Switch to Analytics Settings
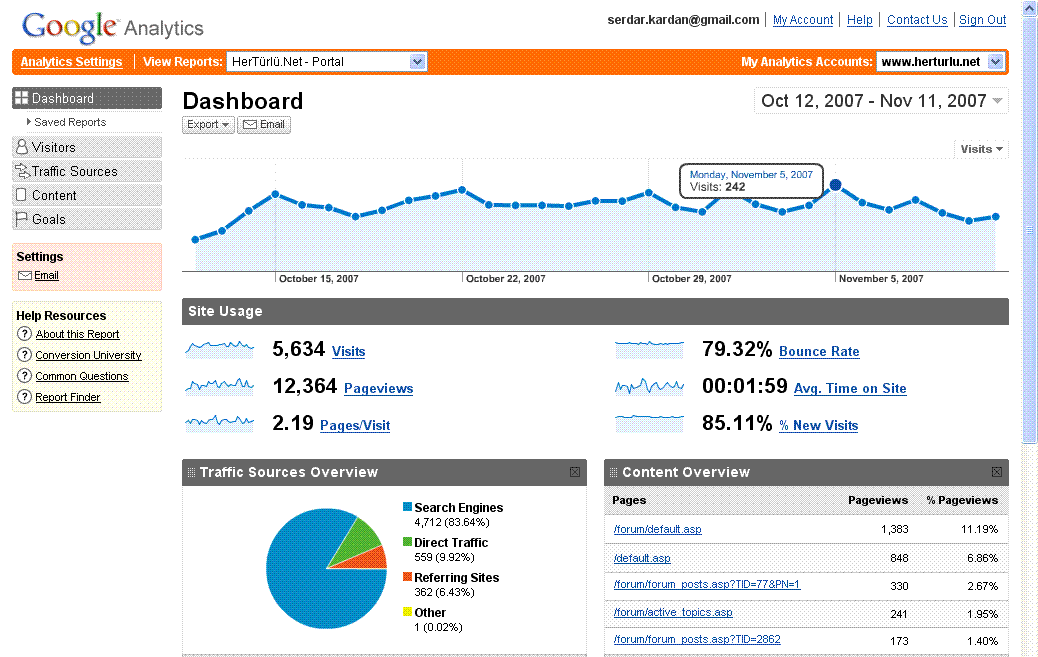 [x=70, y=61]
